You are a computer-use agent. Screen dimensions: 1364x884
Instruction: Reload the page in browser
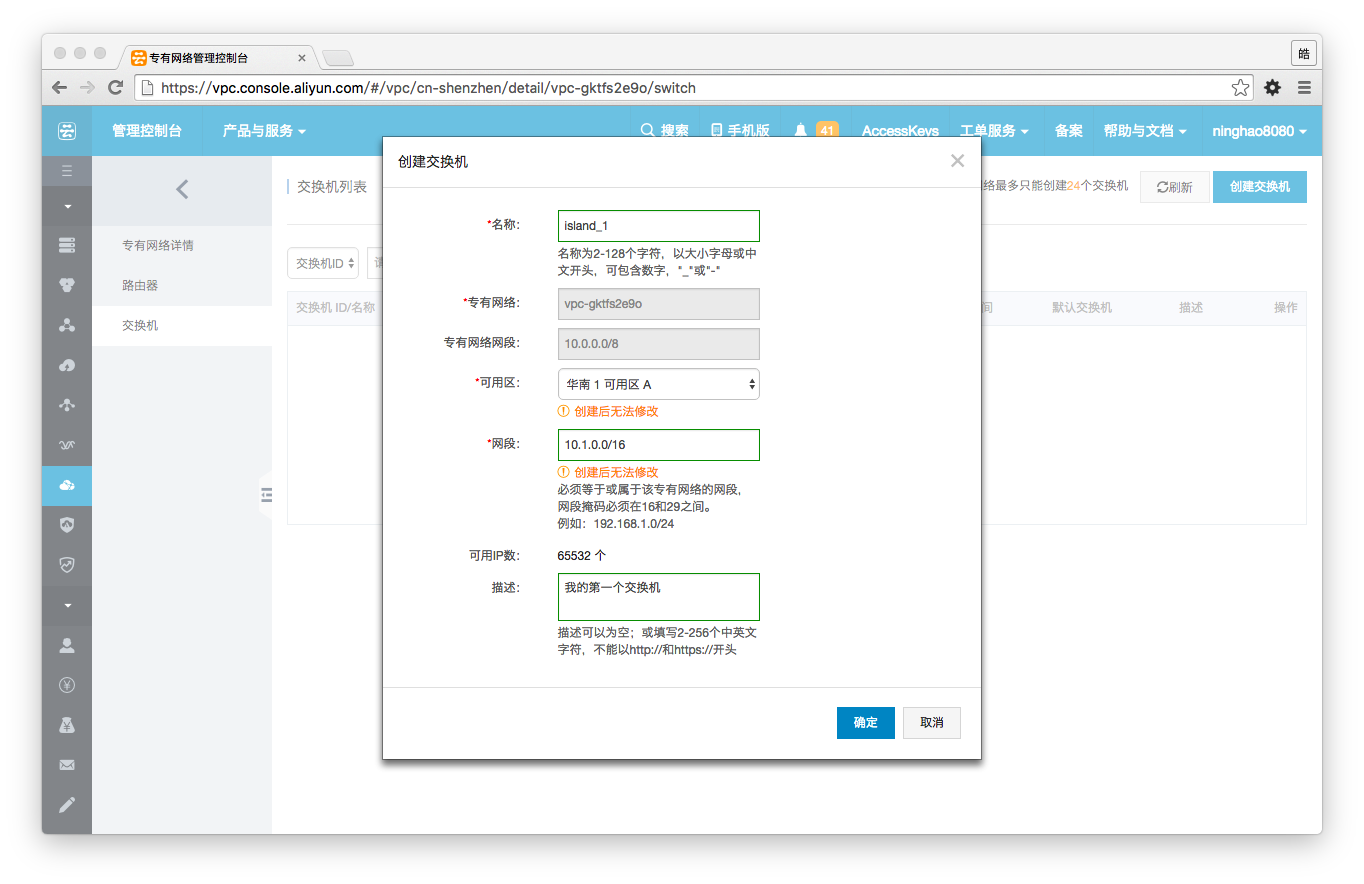pyautogui.click(x=116, y=88)
